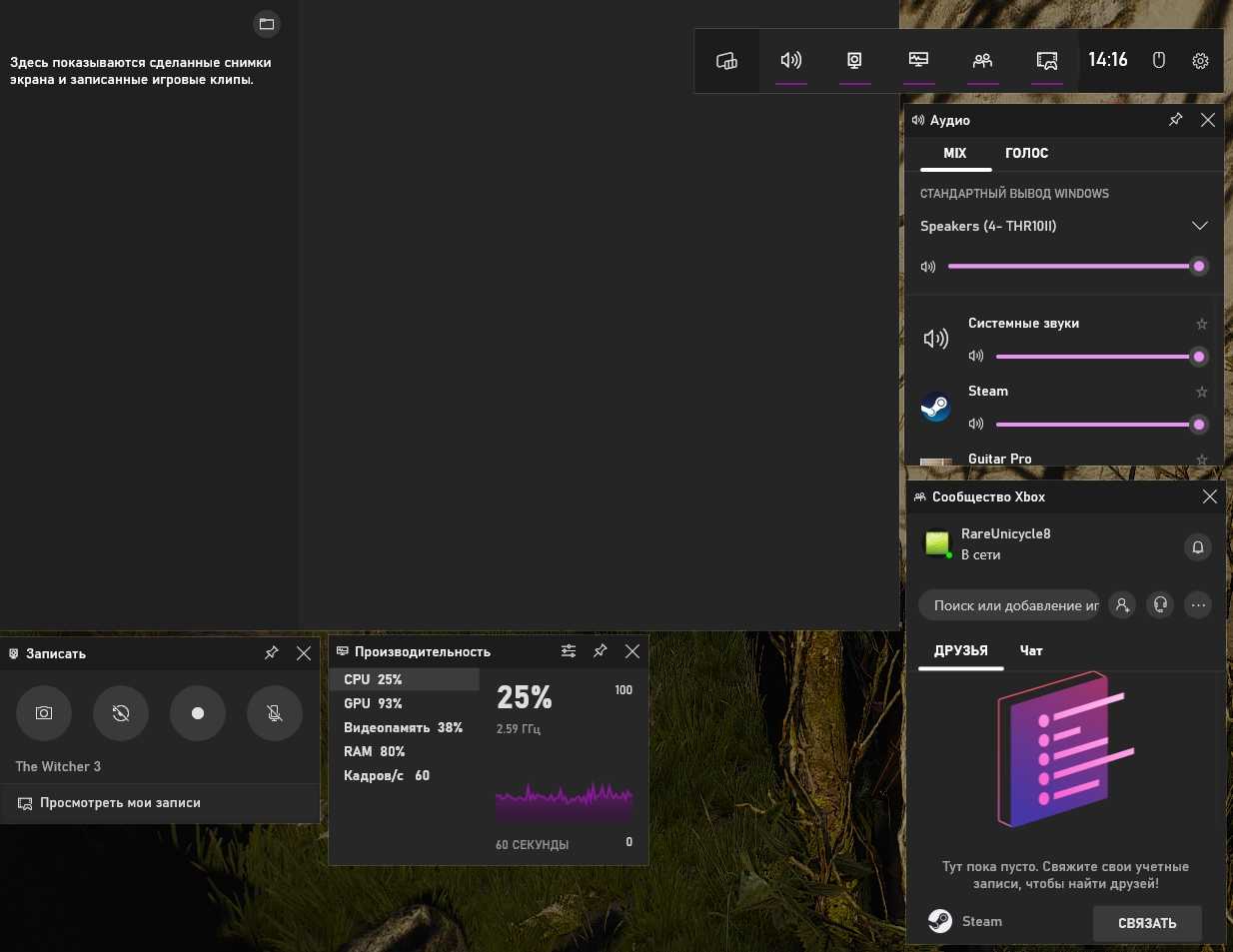Open Xbox notifications bell icon
Screen dimensions: 1233x952
1197,547
